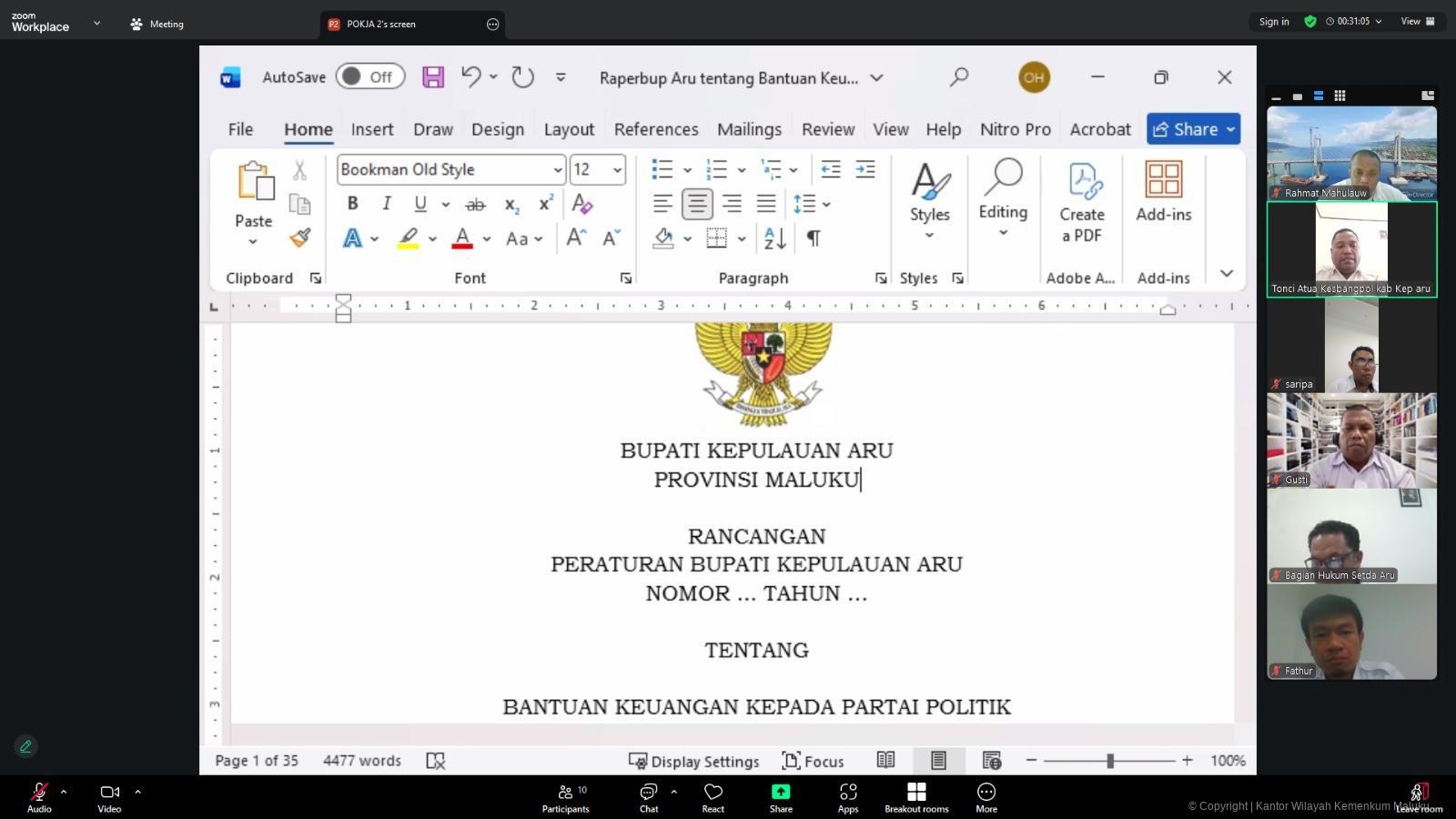Toggle Focus mode in status bar
Screen dimensions: 1456x819
click(813, 761)
